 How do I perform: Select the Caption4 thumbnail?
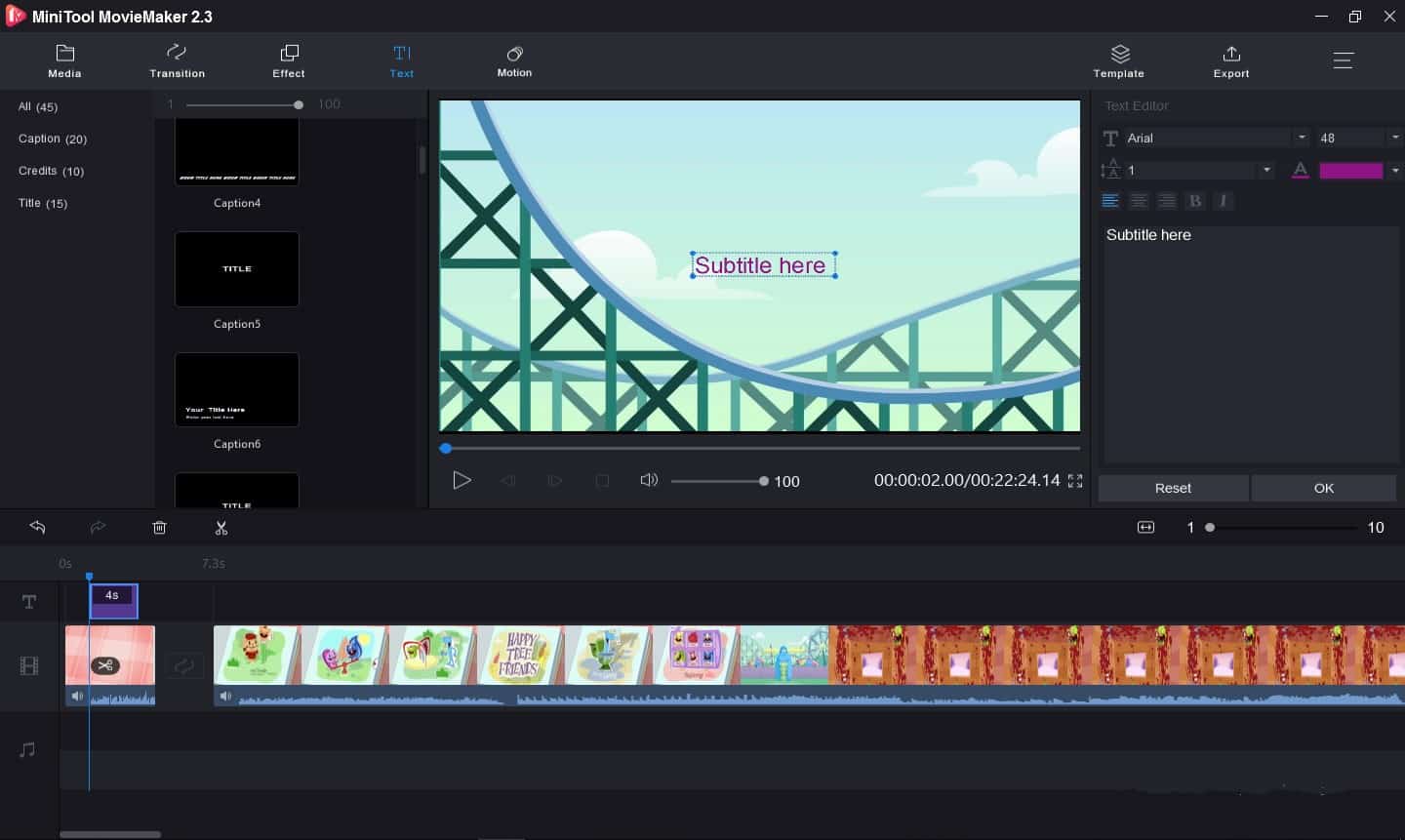click(x=237, y=153)
